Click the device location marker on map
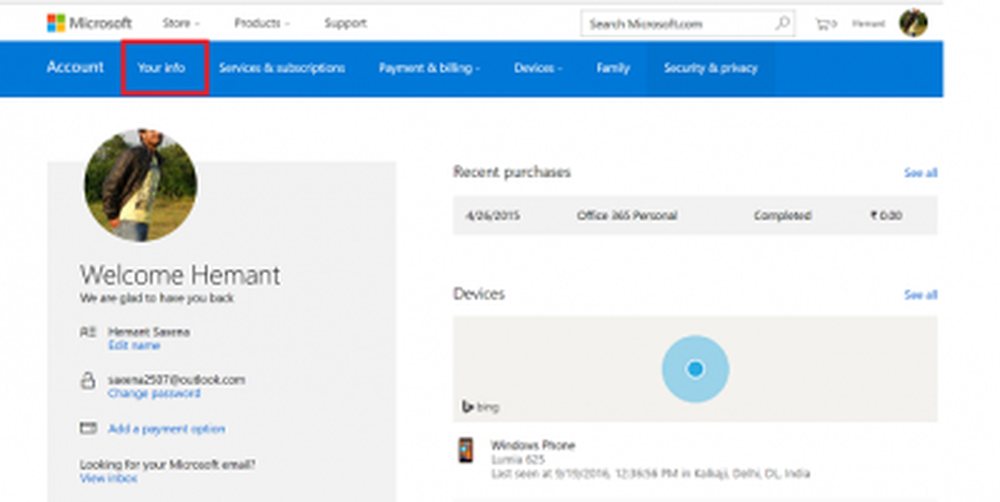 (x=695, y=369)
